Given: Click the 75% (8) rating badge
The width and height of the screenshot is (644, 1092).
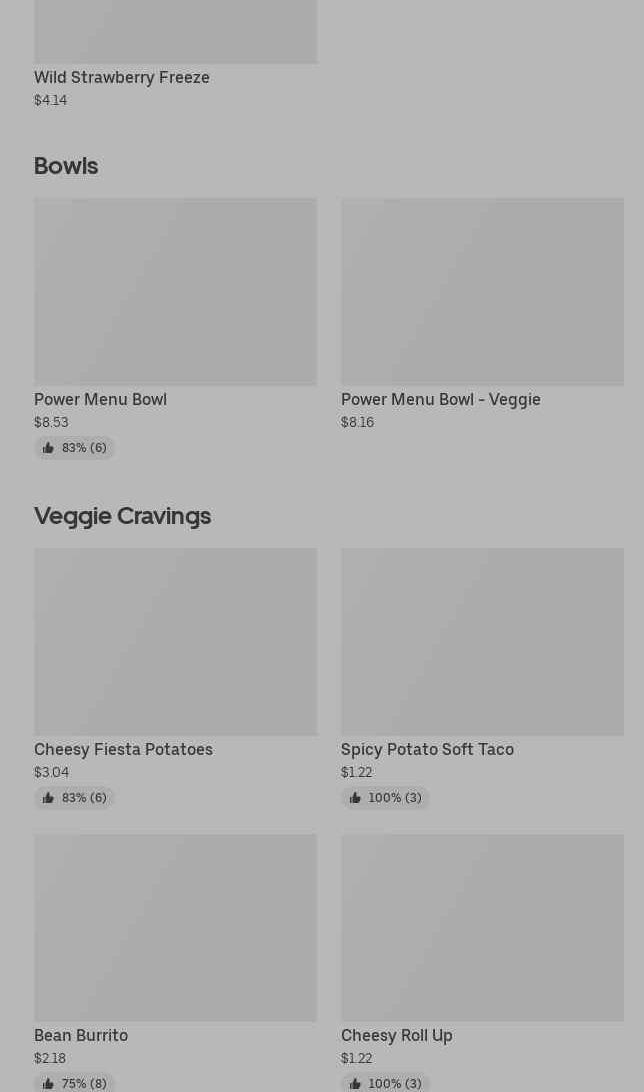Looking at the screenshot, I should [x=75, y=1083].
